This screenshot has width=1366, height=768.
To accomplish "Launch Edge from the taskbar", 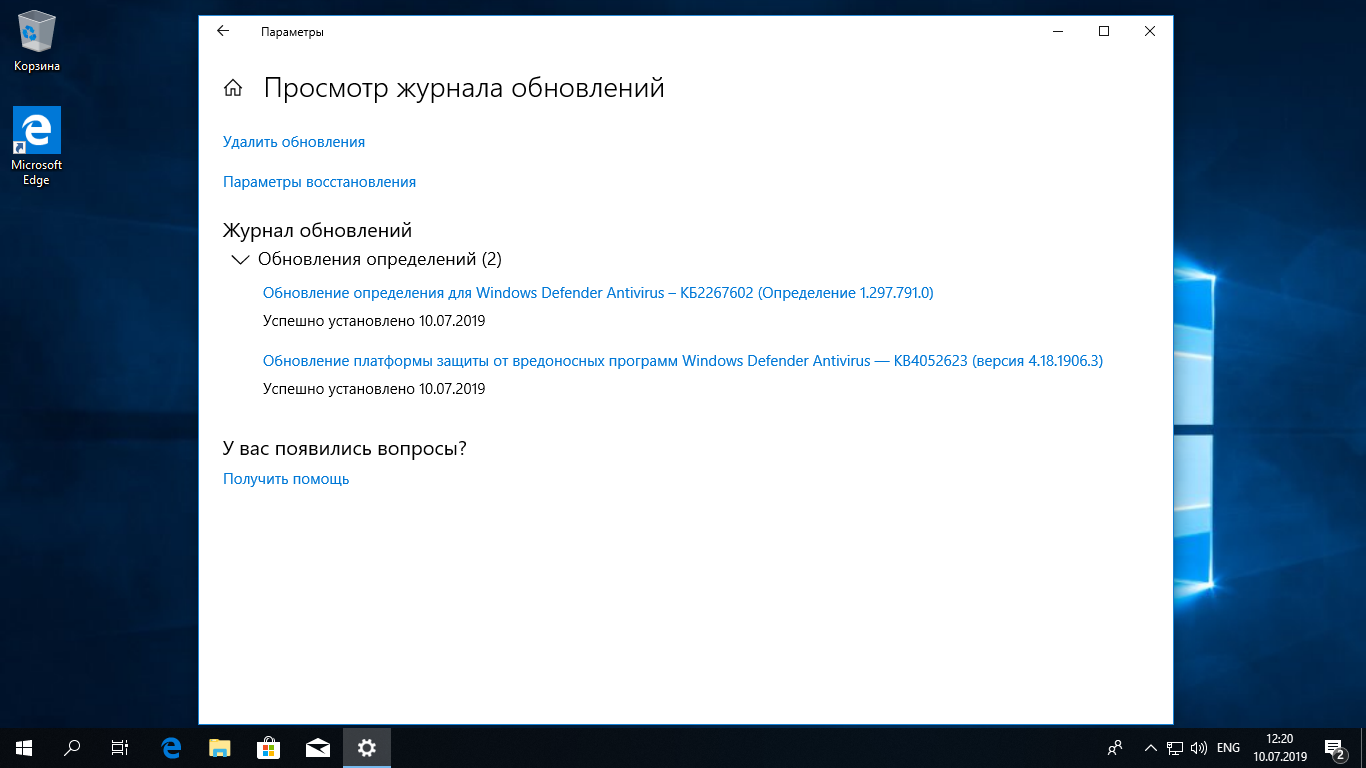I will point(171,747).
